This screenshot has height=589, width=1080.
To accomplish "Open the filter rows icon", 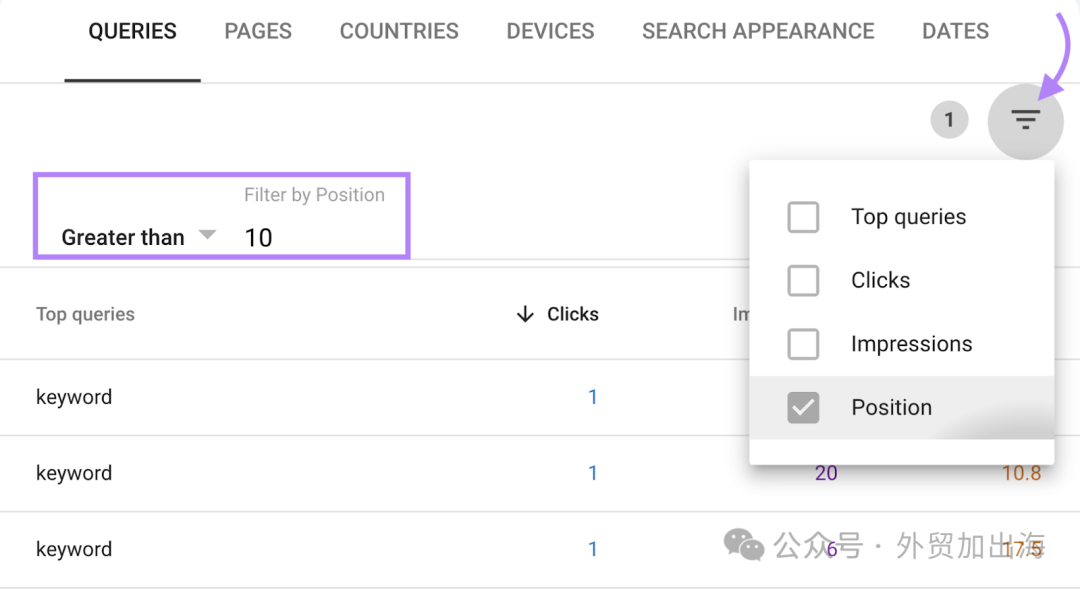I will tap(1026, 121).
